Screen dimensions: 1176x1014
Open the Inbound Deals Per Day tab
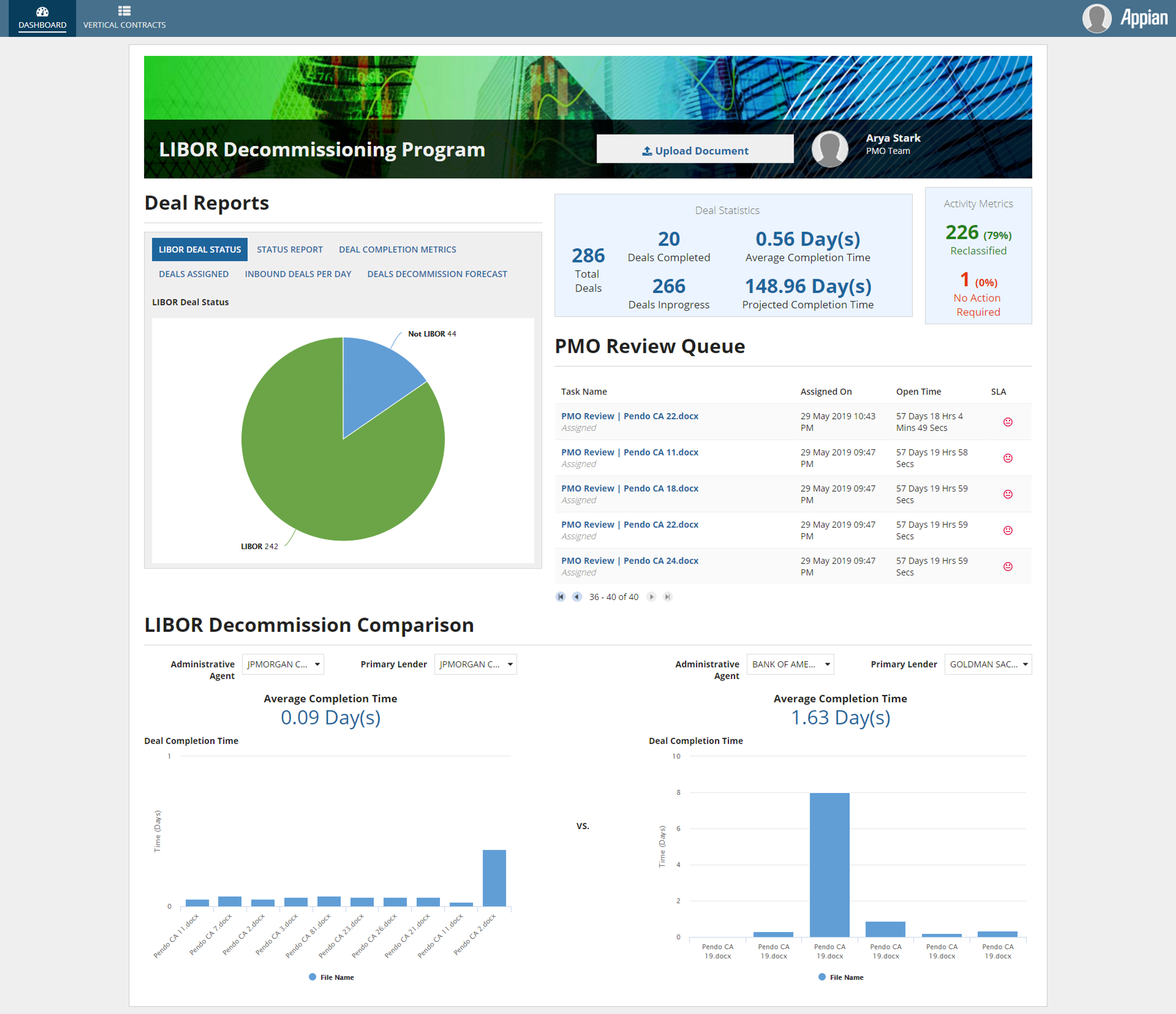298,274
